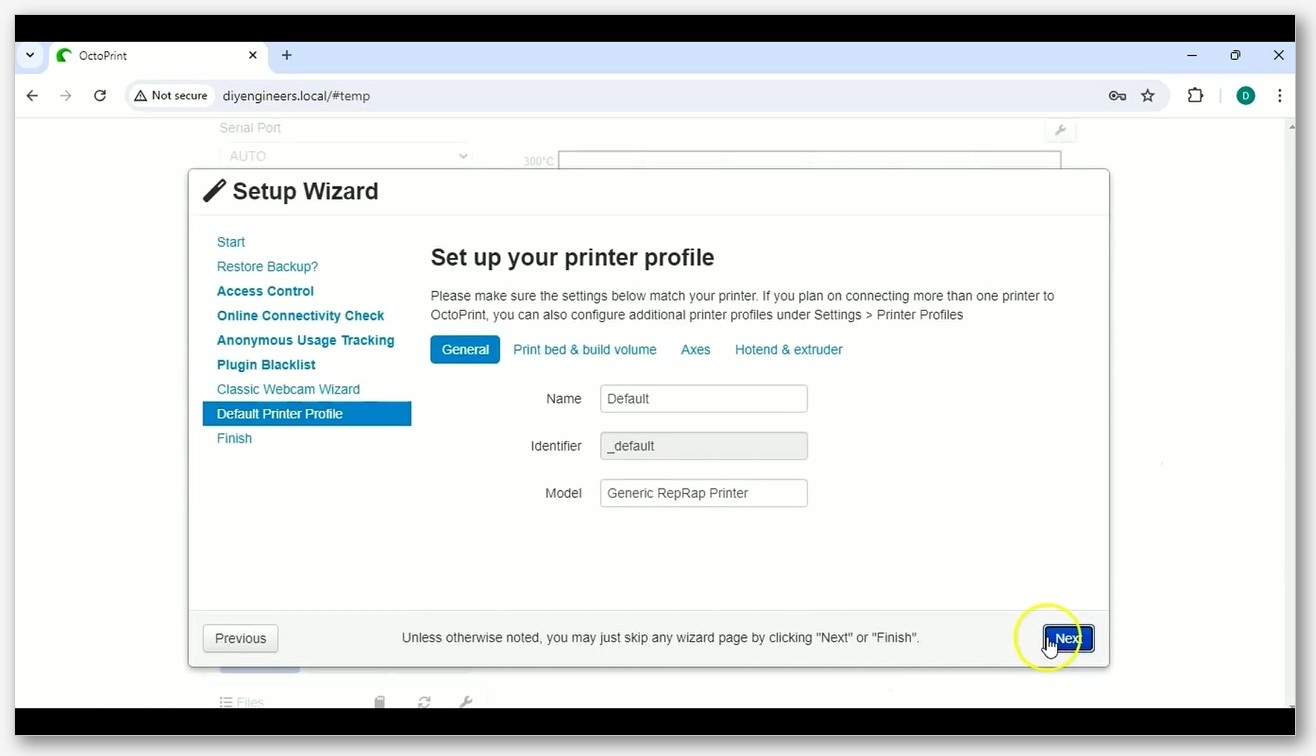
Task: Bookmark this page with star icon
Action: click(x=1148, y=96)
